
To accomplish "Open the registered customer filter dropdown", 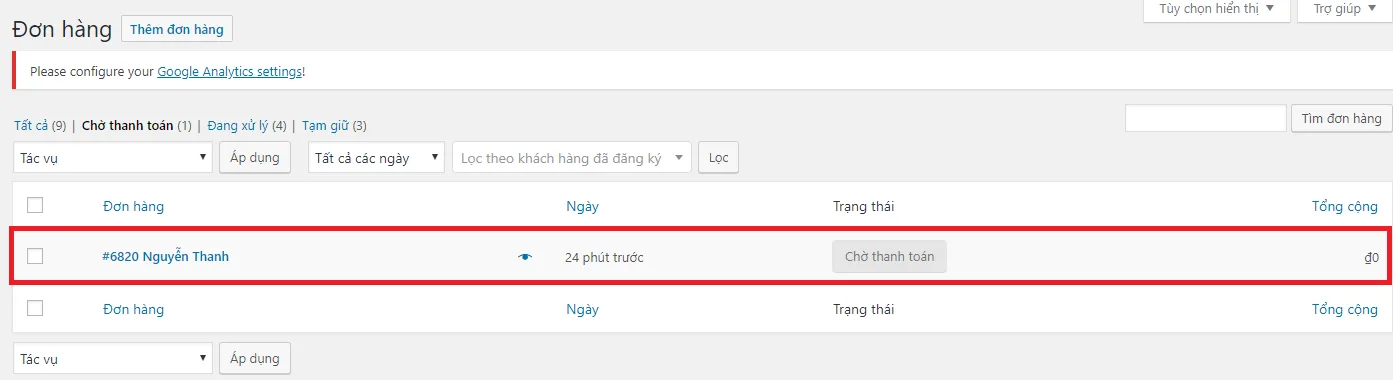I will (x=572, y=158).
